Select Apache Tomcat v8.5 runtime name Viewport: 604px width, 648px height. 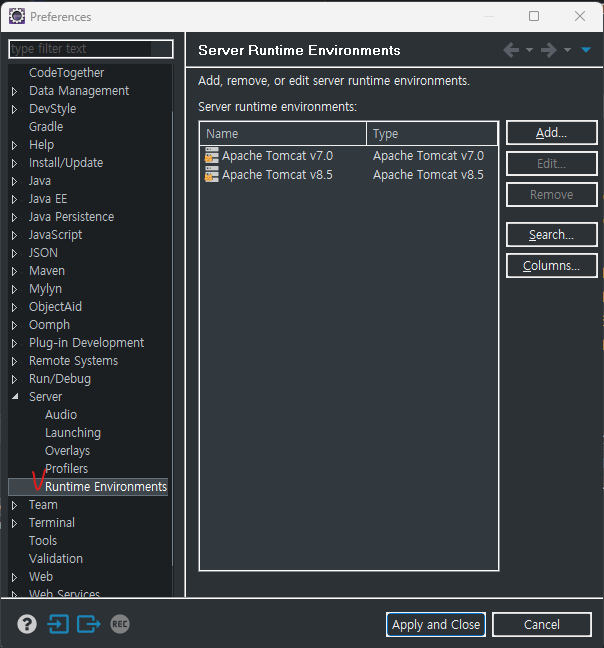(x=277, y=175)
